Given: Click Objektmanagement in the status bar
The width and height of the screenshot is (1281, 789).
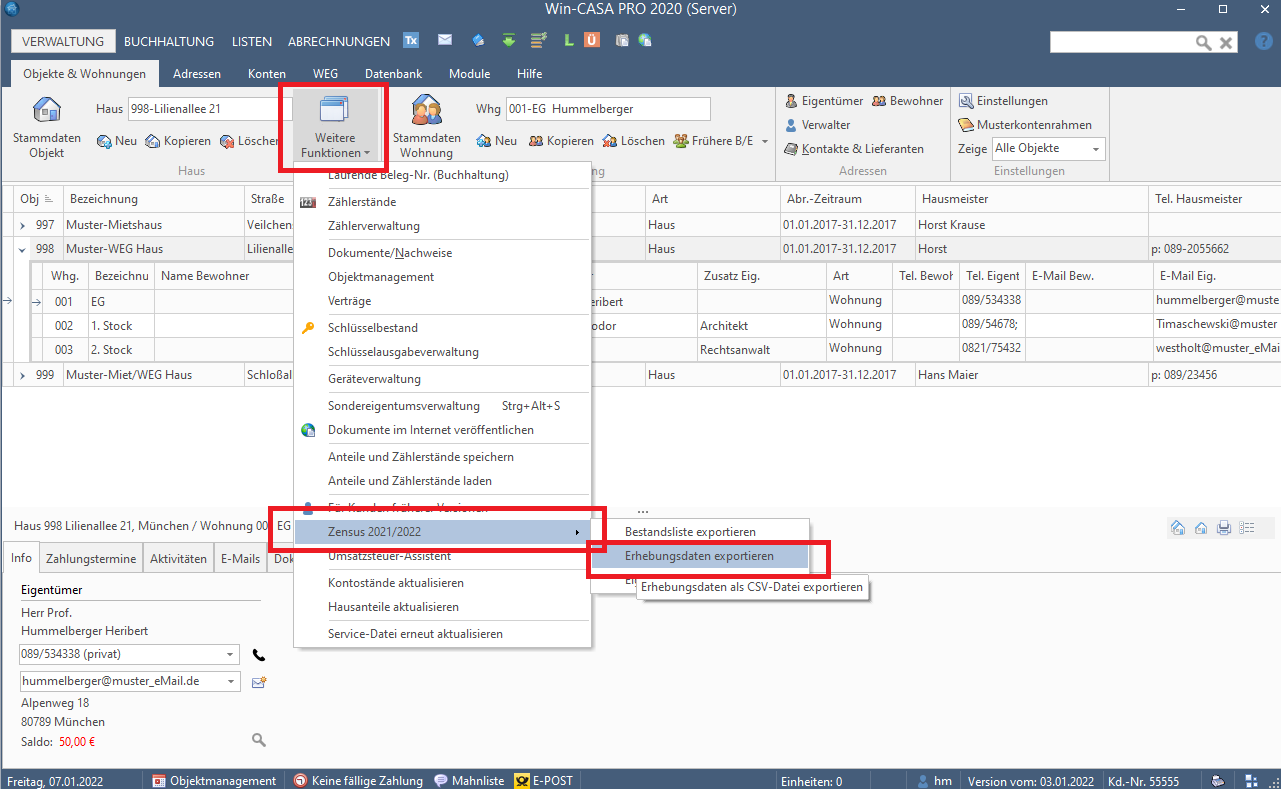Looking at the screenshot, I should [214, 781].
